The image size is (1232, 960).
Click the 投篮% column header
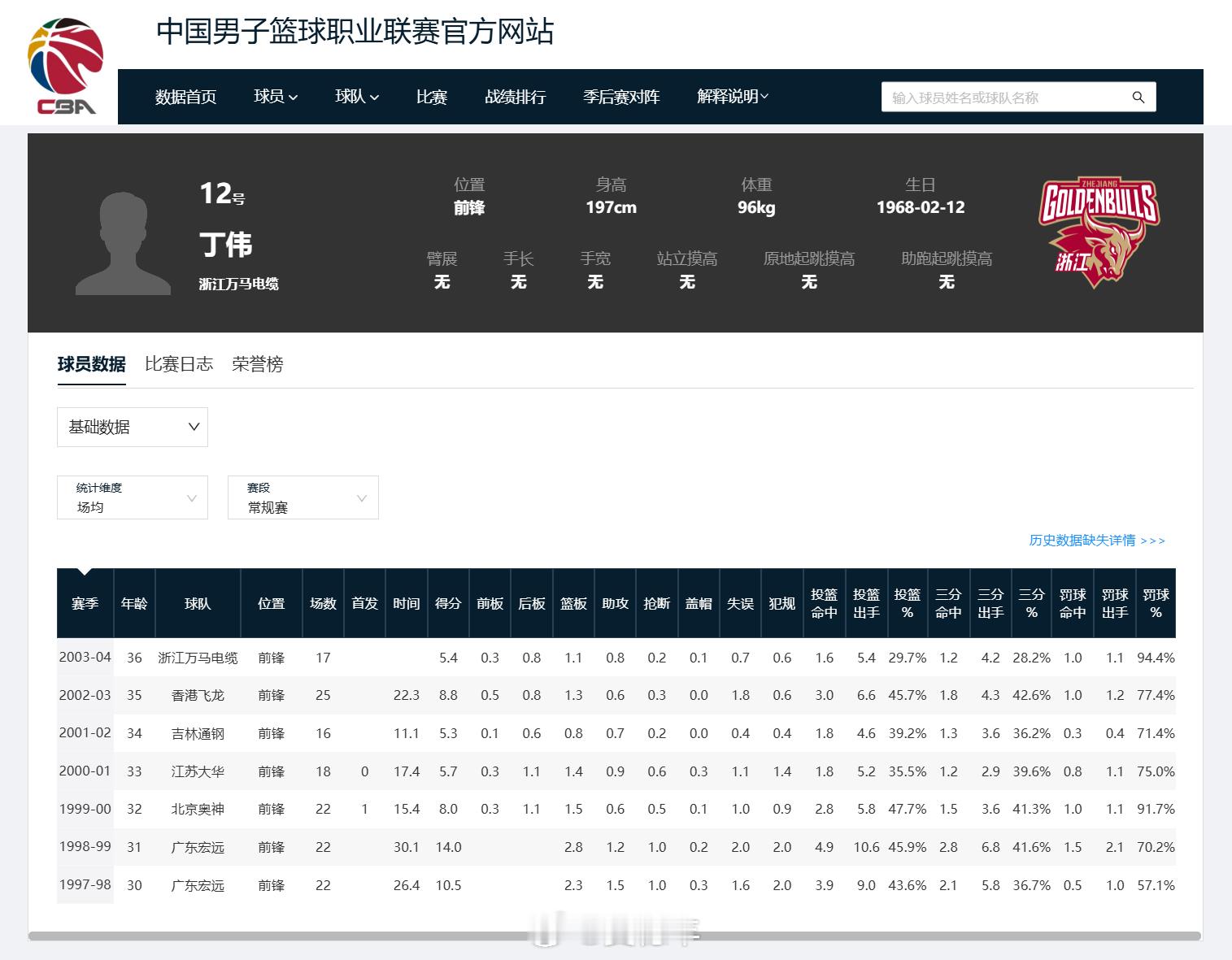point(908,603)
